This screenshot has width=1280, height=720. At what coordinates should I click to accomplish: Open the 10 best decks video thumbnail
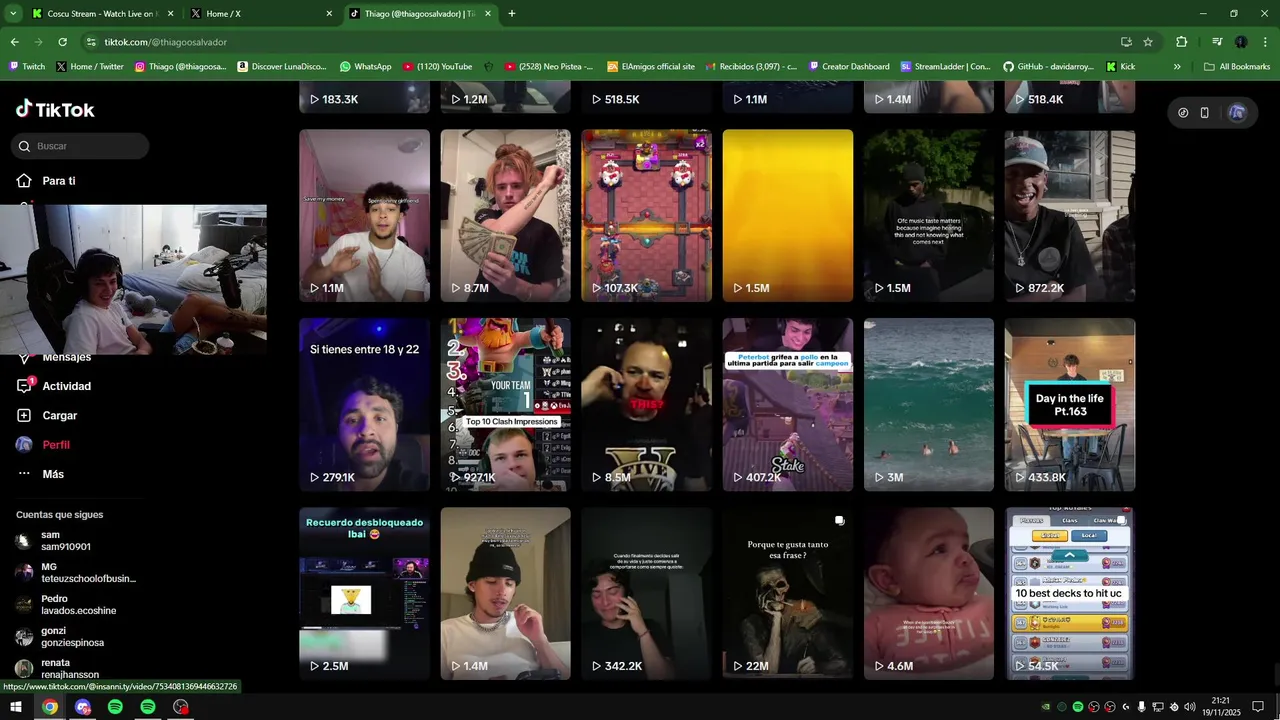point(1070,593)
